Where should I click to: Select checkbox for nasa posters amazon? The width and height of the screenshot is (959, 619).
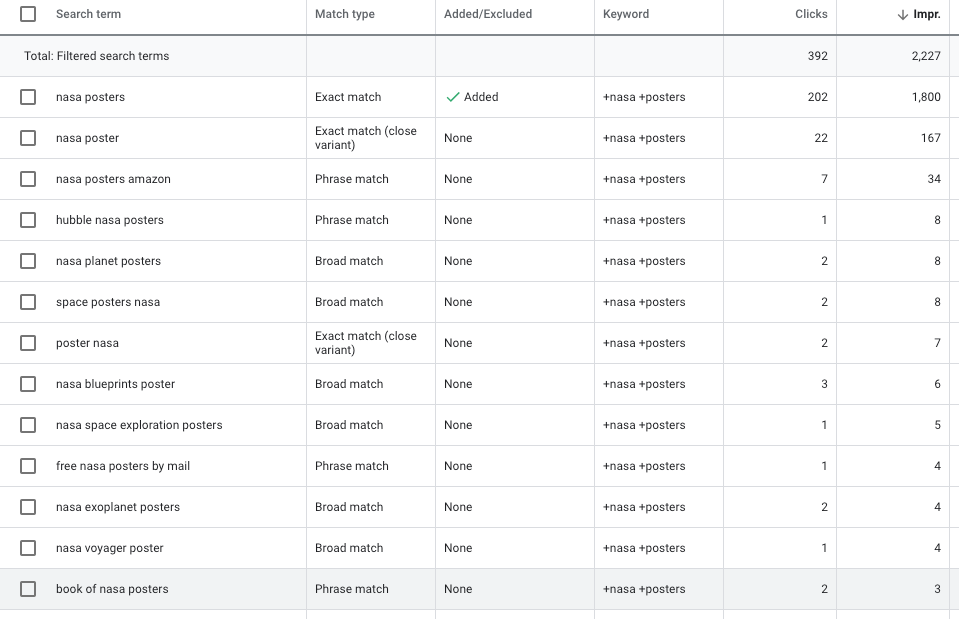pyautogui.click(x=28, y=179)
